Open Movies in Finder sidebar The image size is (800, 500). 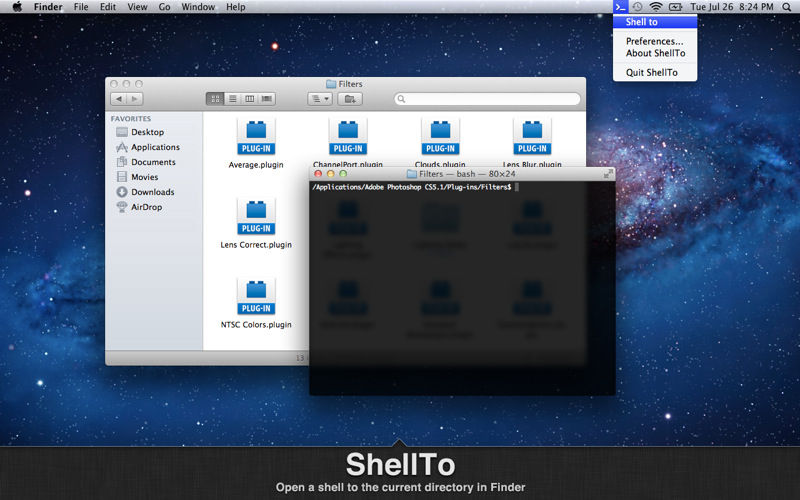137,177
